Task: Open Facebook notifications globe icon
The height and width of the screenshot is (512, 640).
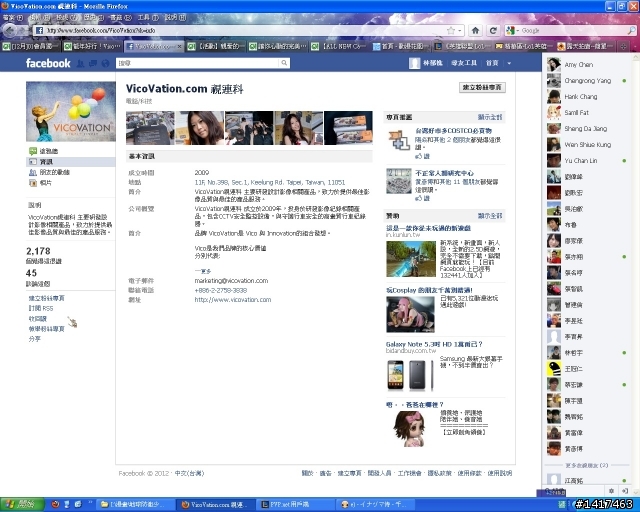Action: coord(105,63)
